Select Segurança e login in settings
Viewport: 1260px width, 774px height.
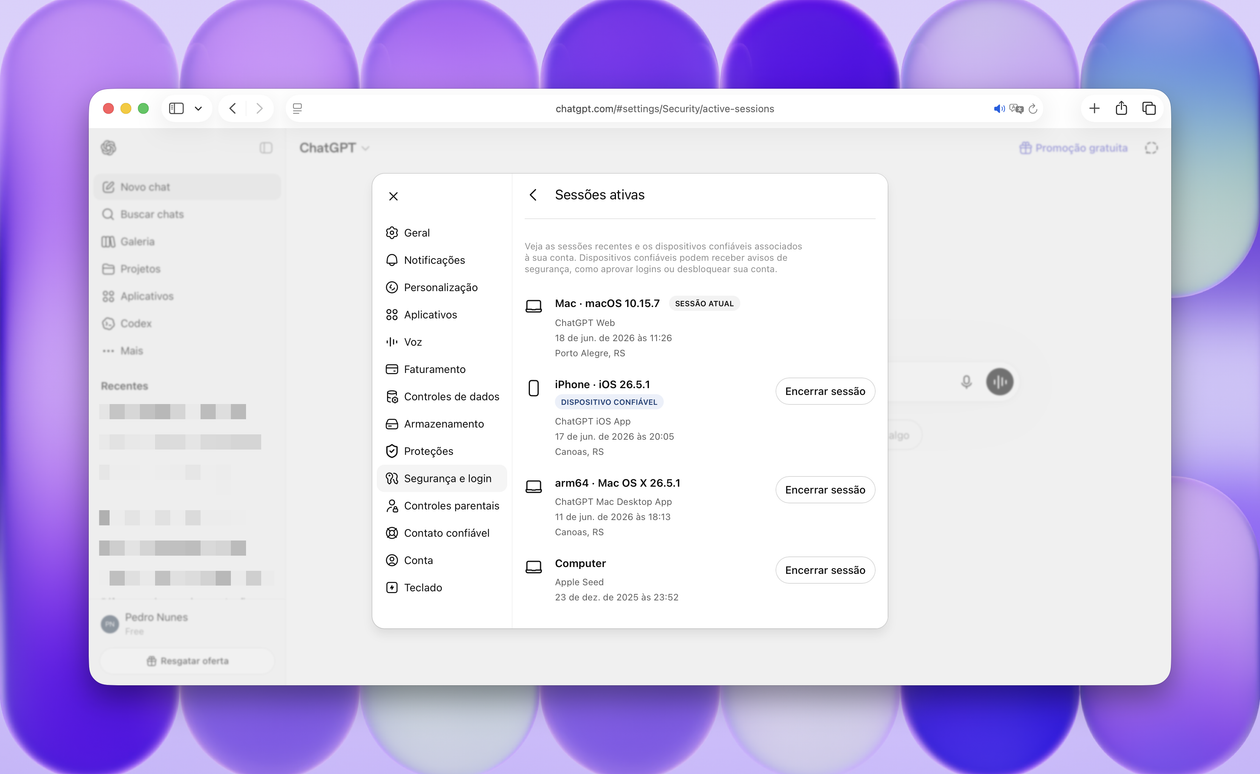coord(442,479)
